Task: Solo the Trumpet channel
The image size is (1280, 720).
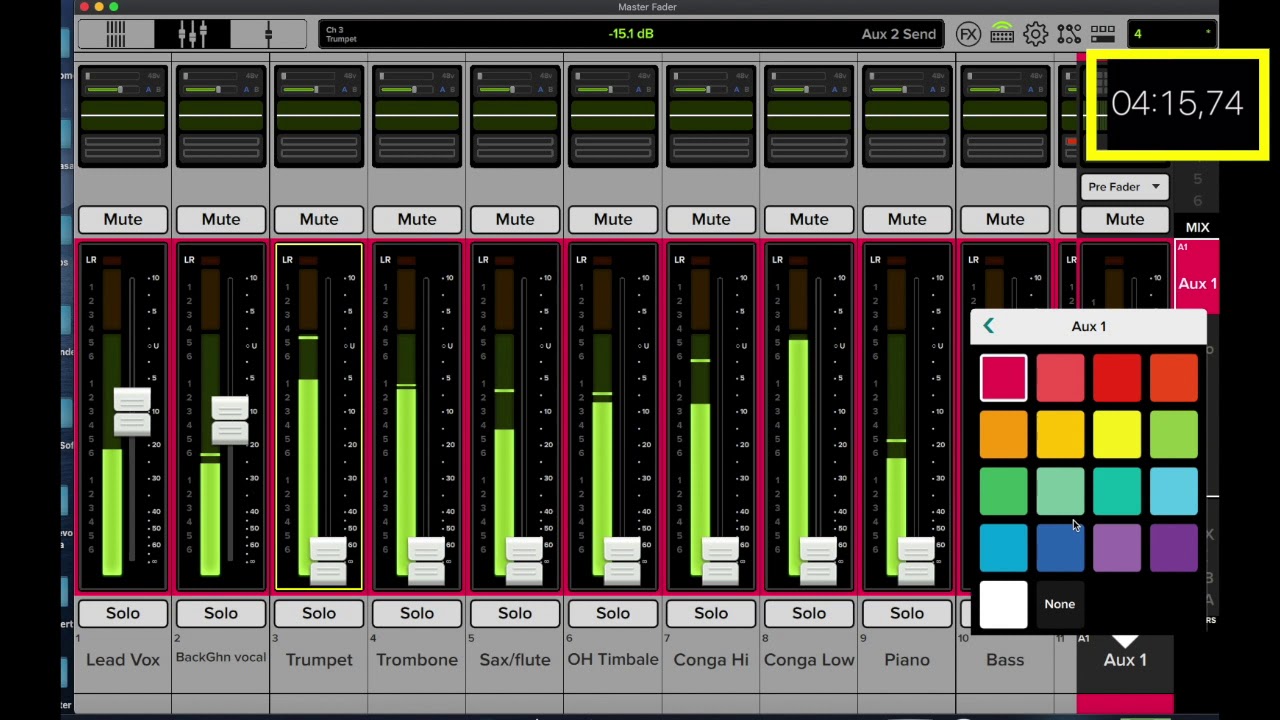Action: point(319,613)
